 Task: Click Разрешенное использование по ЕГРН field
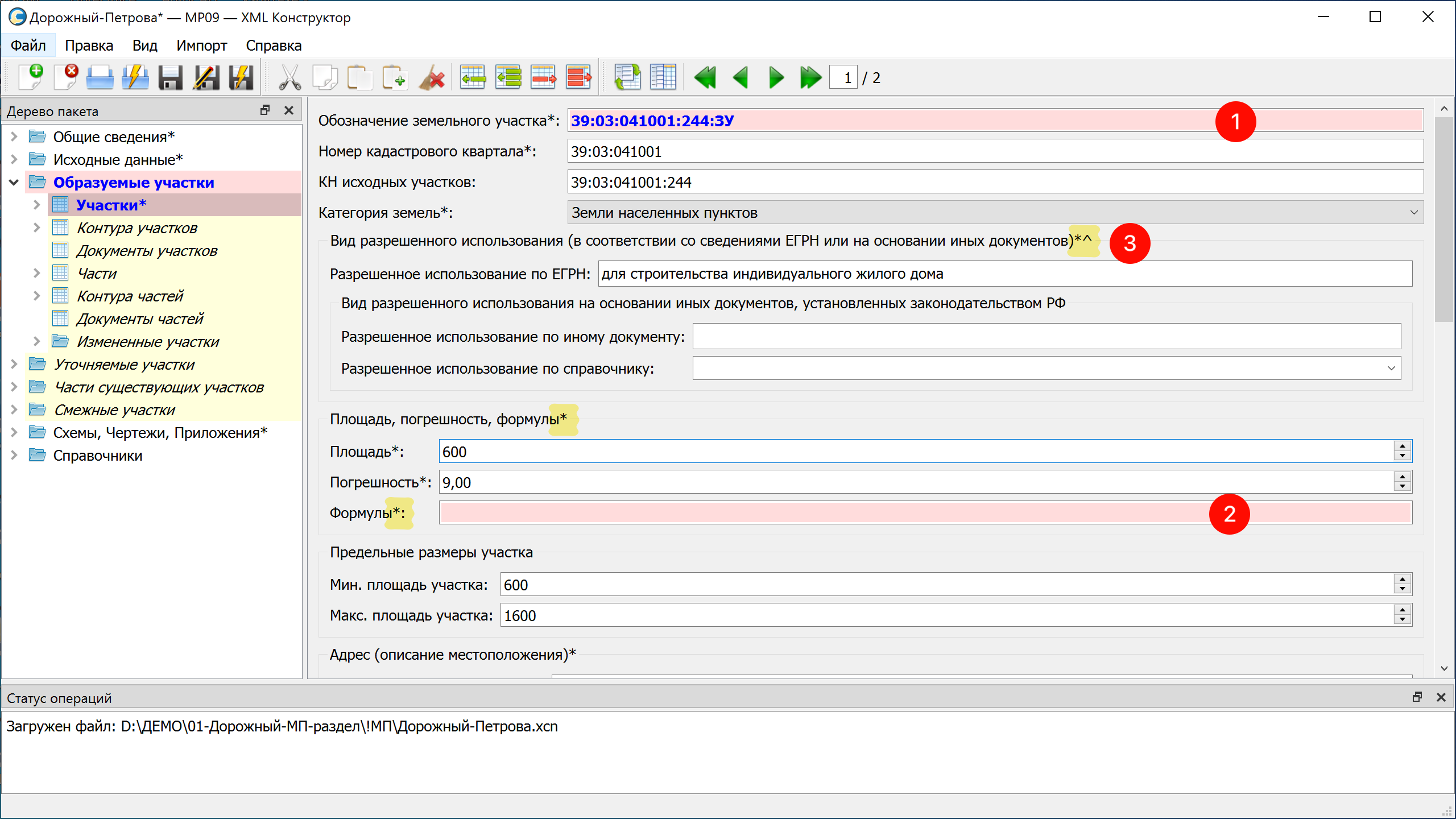point(1005,274)
